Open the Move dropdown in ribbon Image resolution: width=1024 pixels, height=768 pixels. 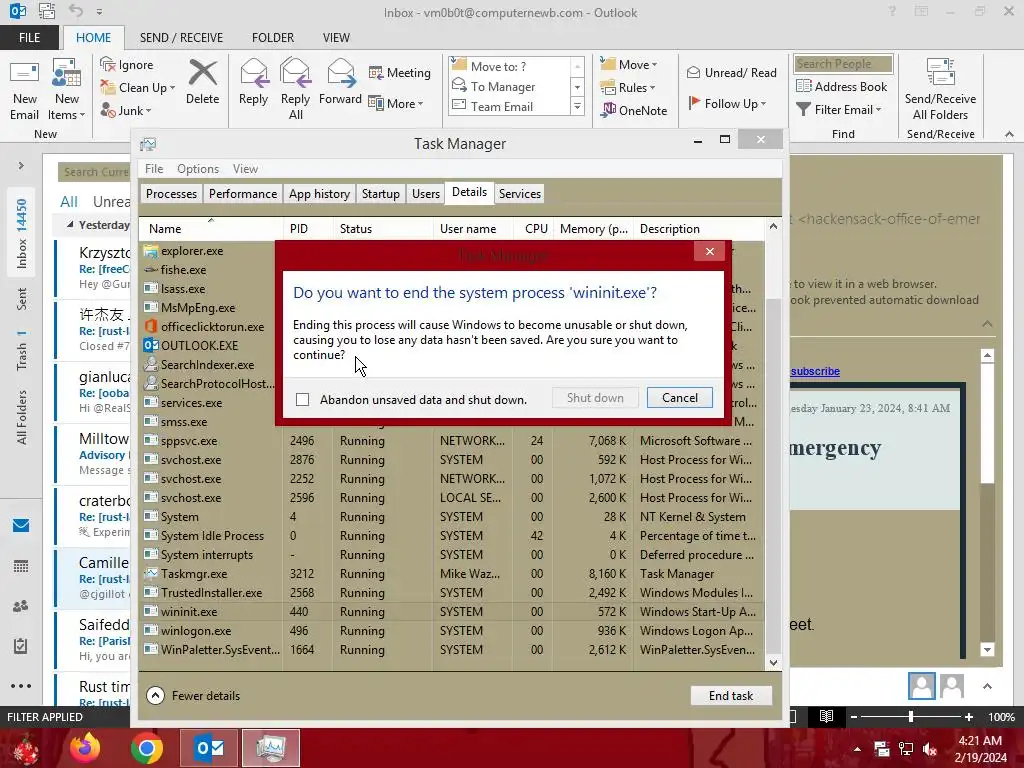pyautogui.click(x=629, y=65)
